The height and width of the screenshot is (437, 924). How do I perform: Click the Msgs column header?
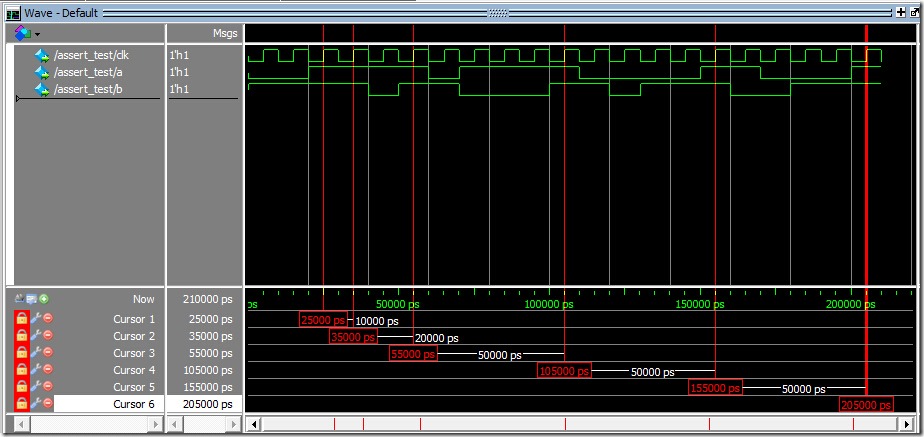[225, 34]
